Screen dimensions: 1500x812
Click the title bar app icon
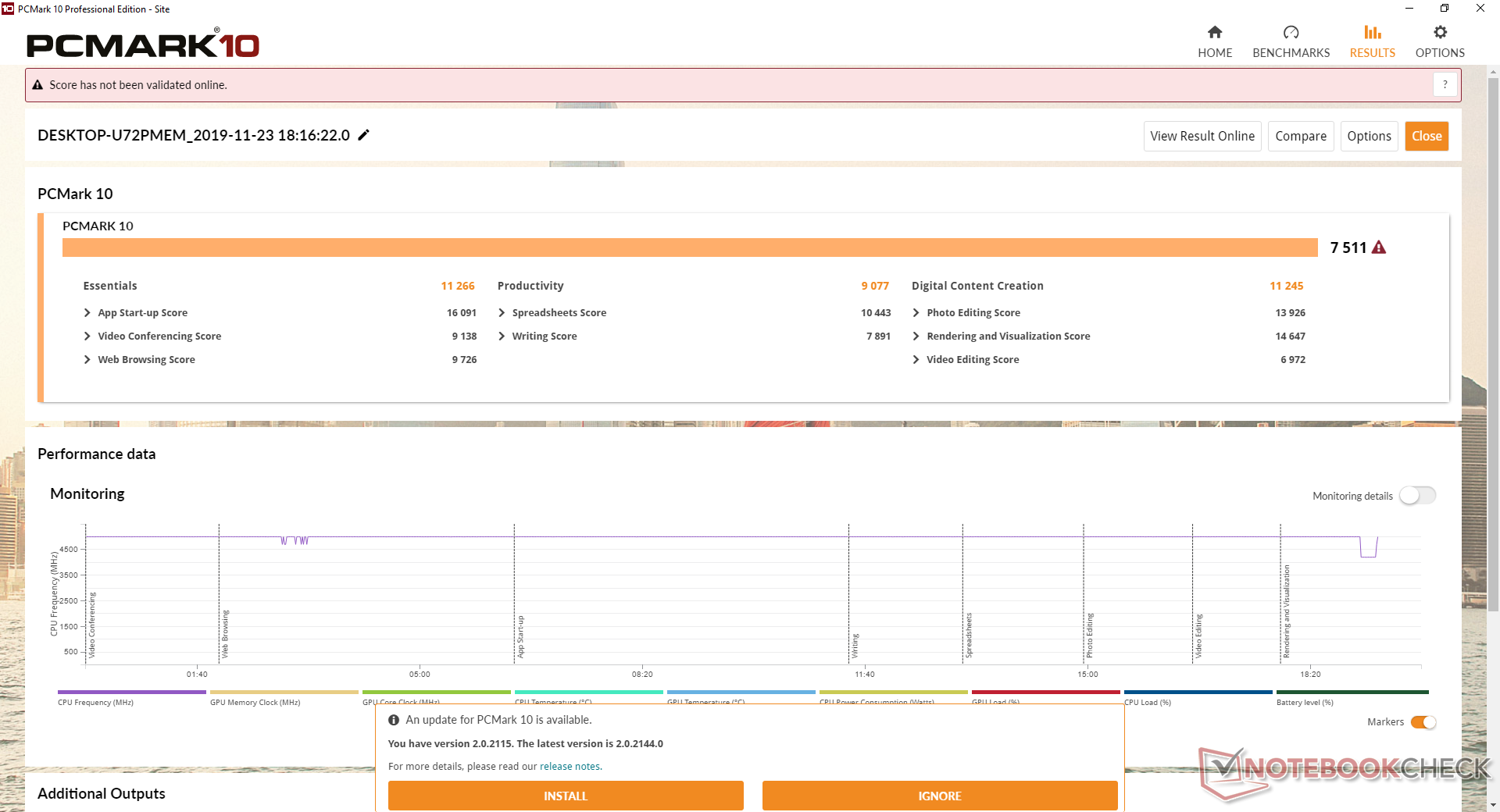(8, 9)
